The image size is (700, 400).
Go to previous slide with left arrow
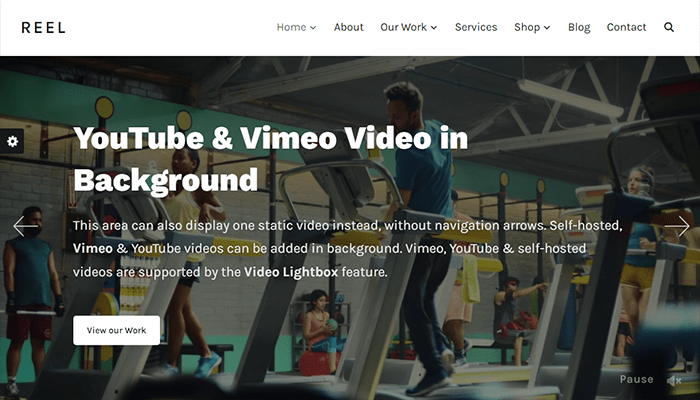click(x=25, y=226)
